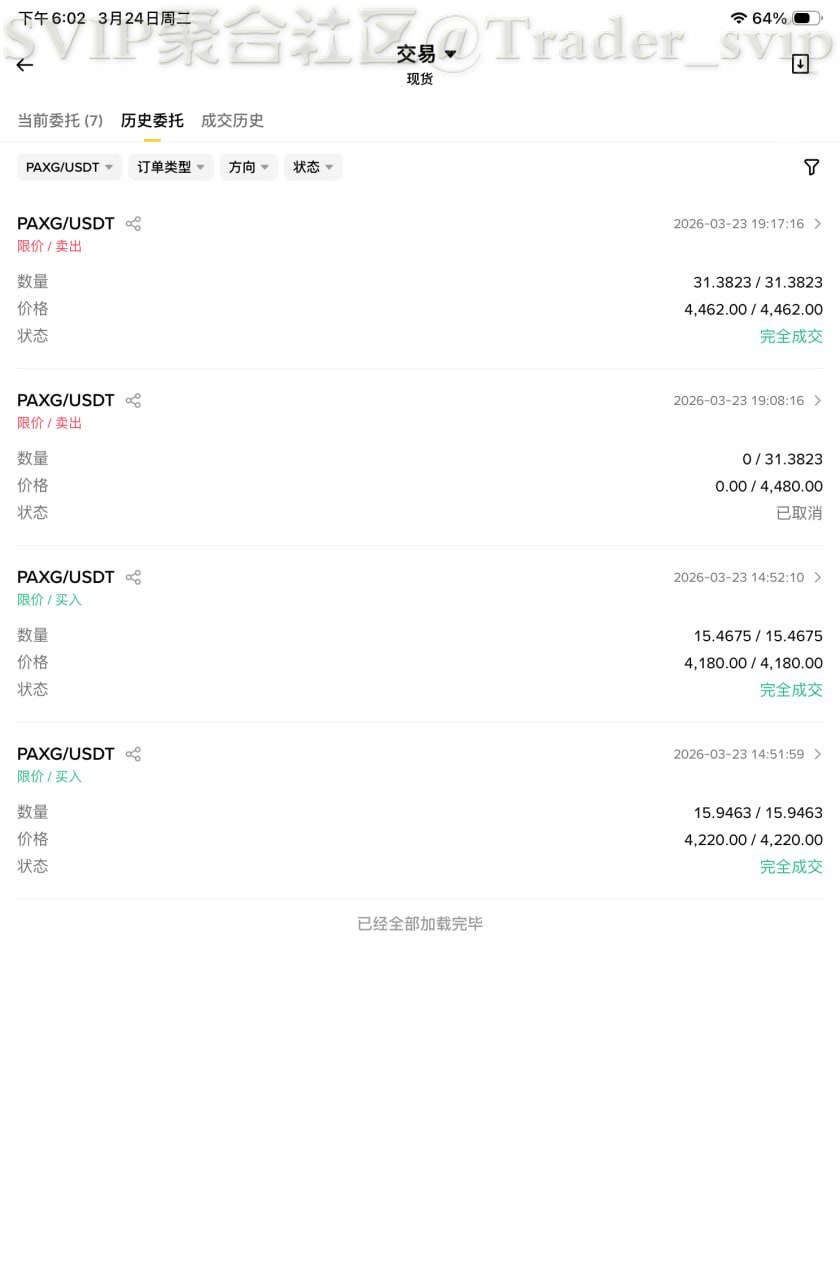Image resolution: width=840 pixels, height=1280 pixels.
Task: Expand the 状态 status filter
Action: coord(313,167)
